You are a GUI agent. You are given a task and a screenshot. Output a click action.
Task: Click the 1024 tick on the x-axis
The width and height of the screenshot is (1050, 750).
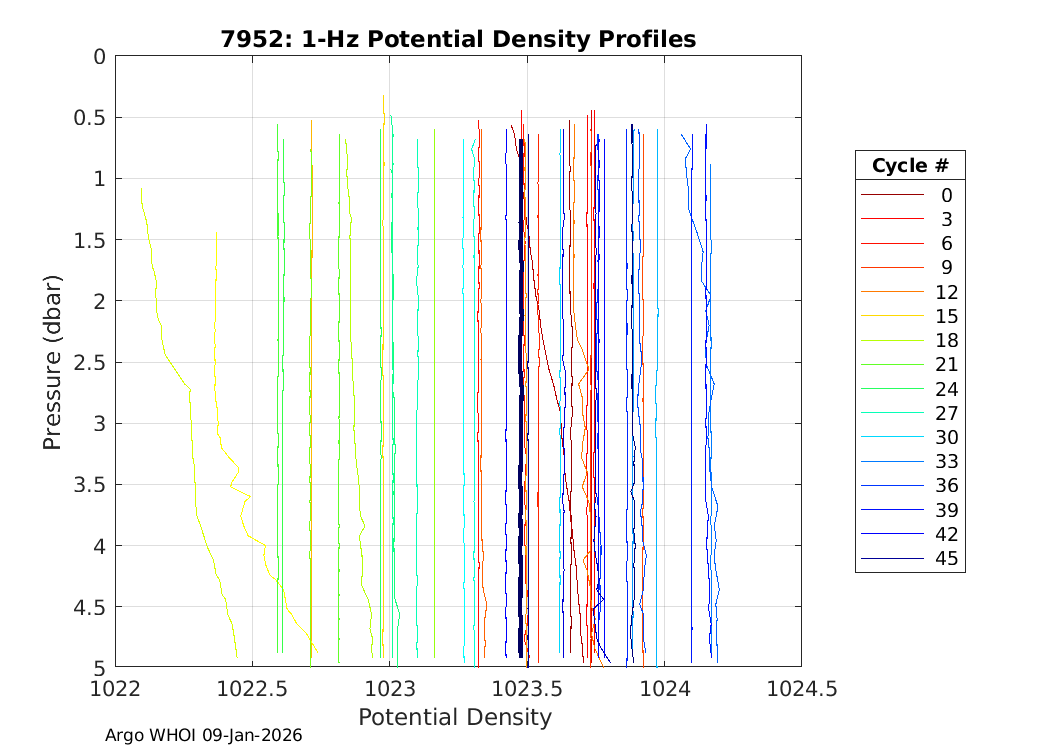664,688
